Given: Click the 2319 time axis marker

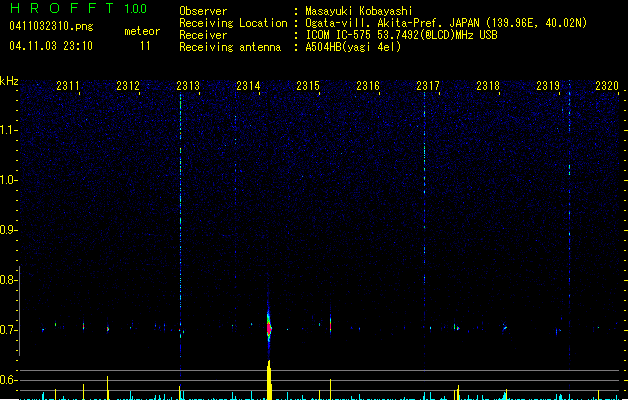Looking at the screenshot, I should point(548,86).
